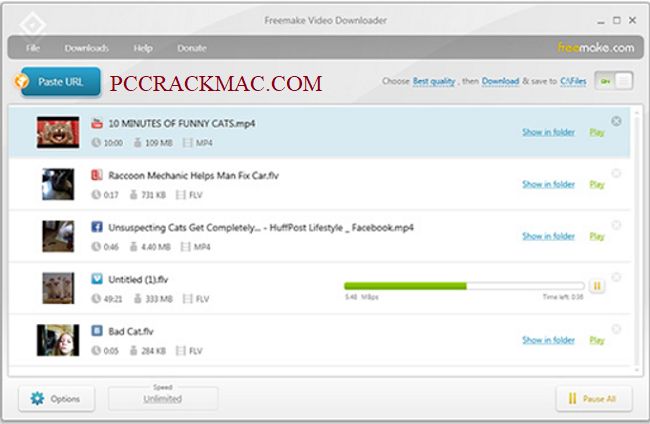Image resolution: width=650 pixels, height=424 pixels.
Task: Open the Donate menu
Action: point(192,48)
